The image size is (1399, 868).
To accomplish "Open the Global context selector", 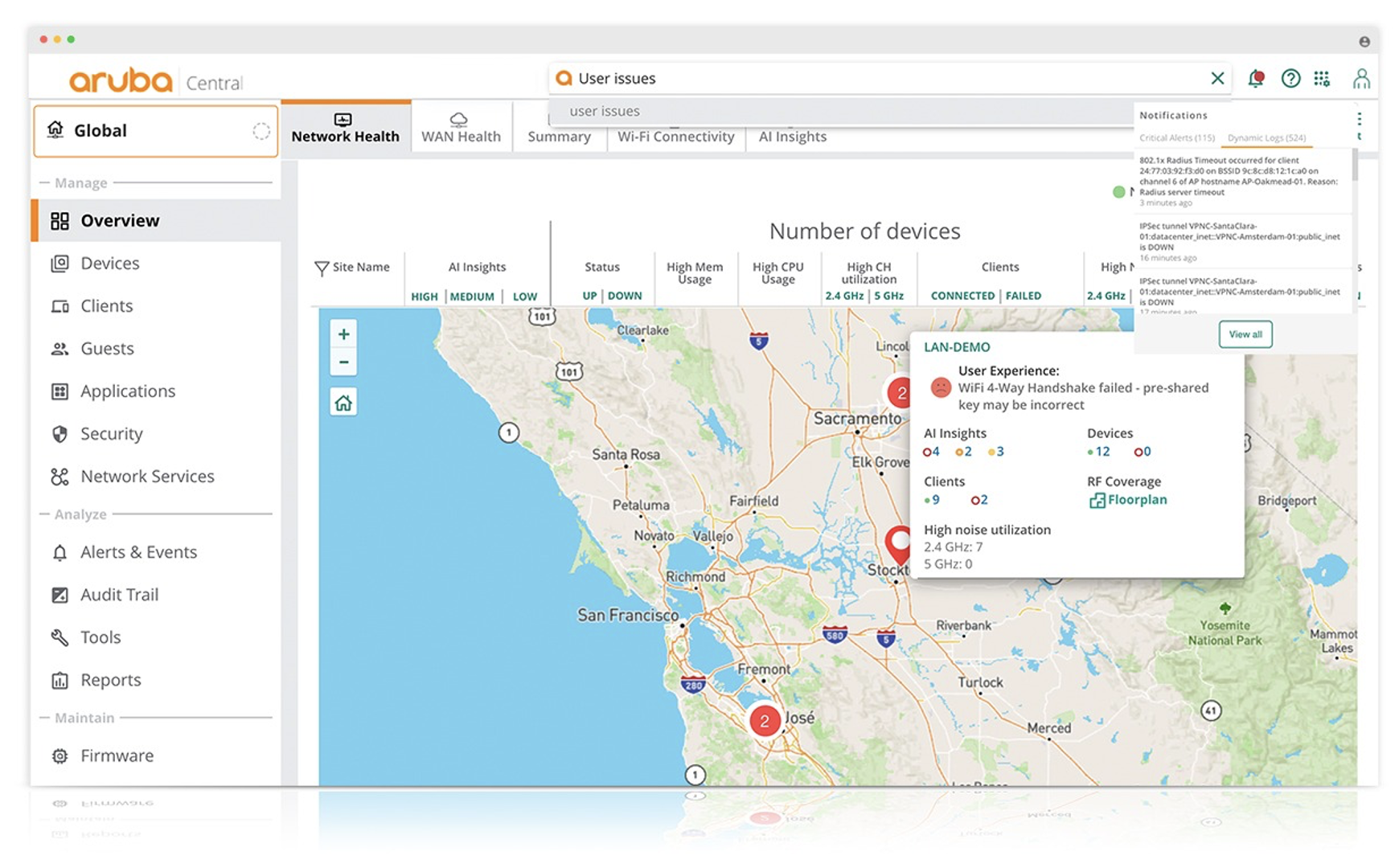I will 156,131.
